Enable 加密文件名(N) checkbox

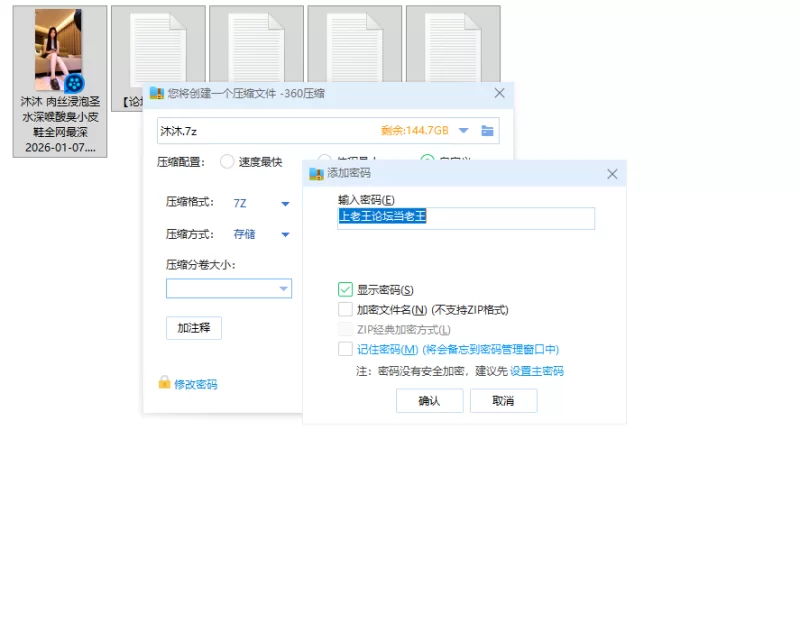345,309
